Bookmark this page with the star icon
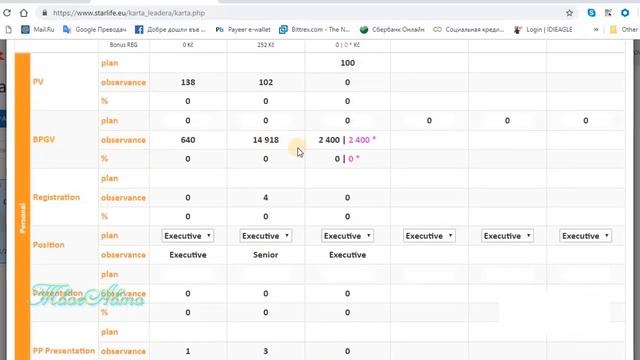The height and width of the screenshot is (360, 640). [569, 13]
